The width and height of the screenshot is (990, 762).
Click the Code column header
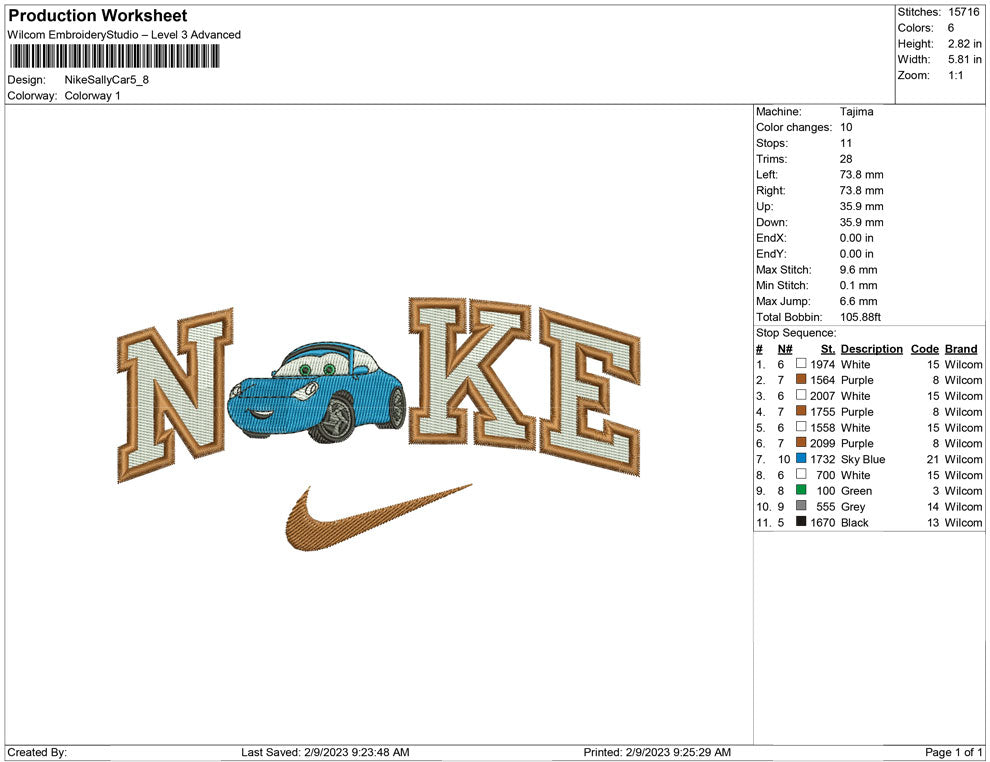(924, 349)
